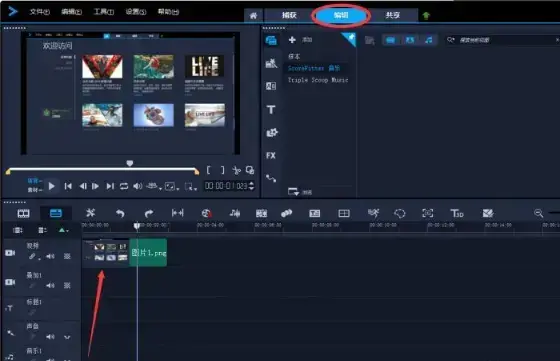560x361 pixels.
Task: Open the Sound Mixer
Action: (235, 213)
